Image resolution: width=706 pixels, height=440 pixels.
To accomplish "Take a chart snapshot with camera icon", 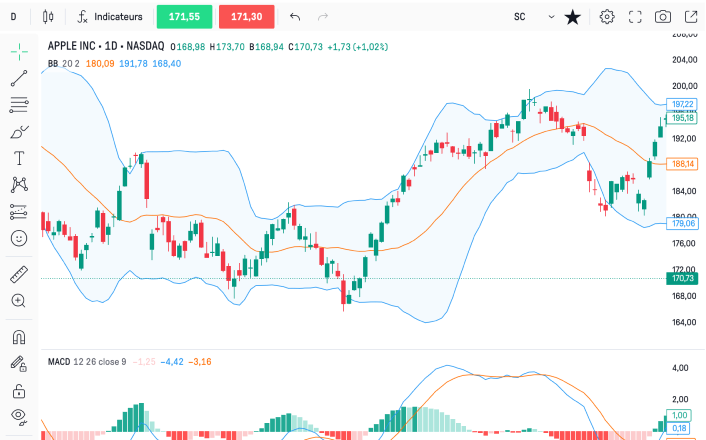I will (x=662, y=17).
